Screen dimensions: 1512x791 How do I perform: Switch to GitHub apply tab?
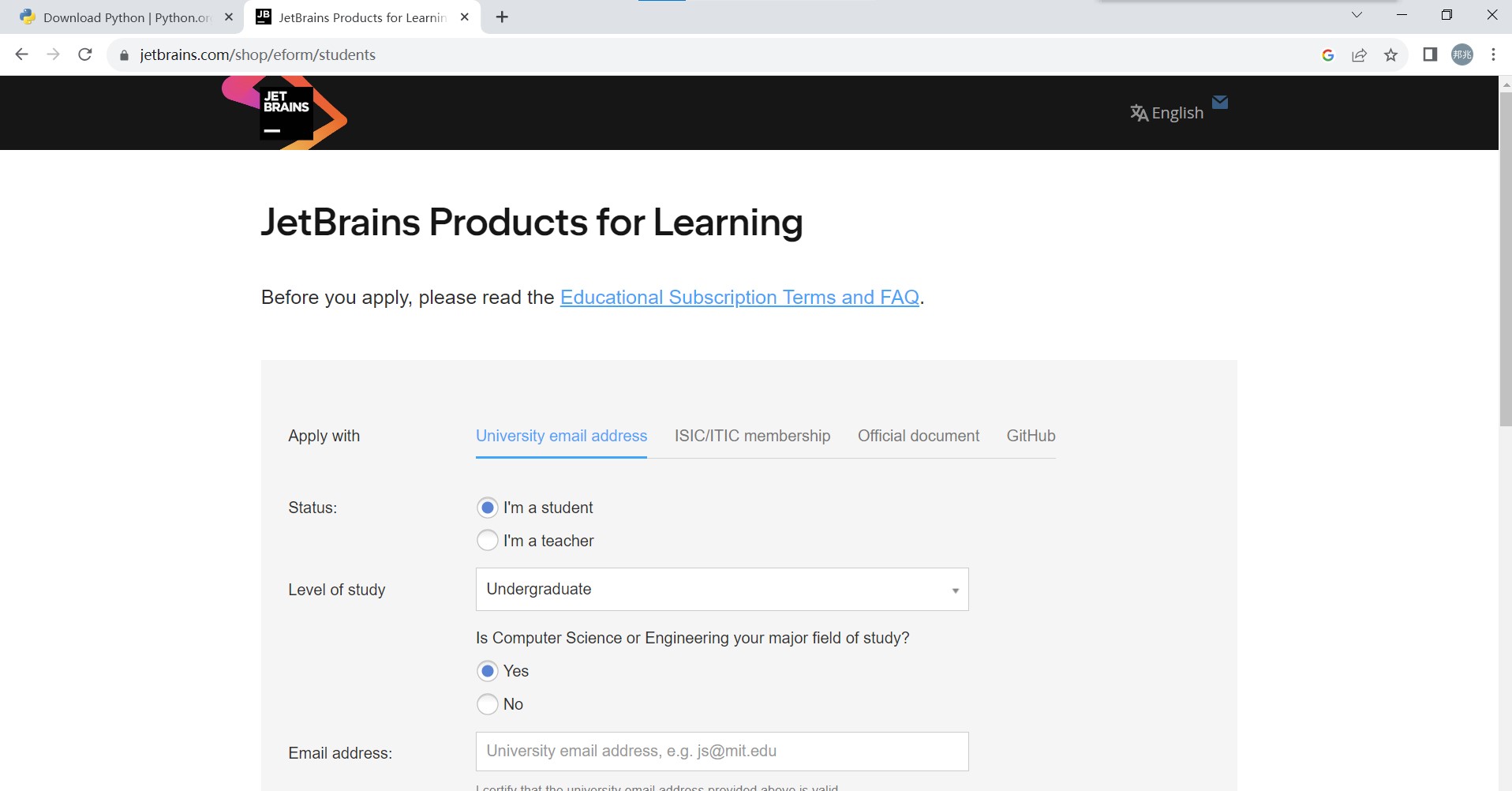pyautogui.click(x=1031, y=436)
